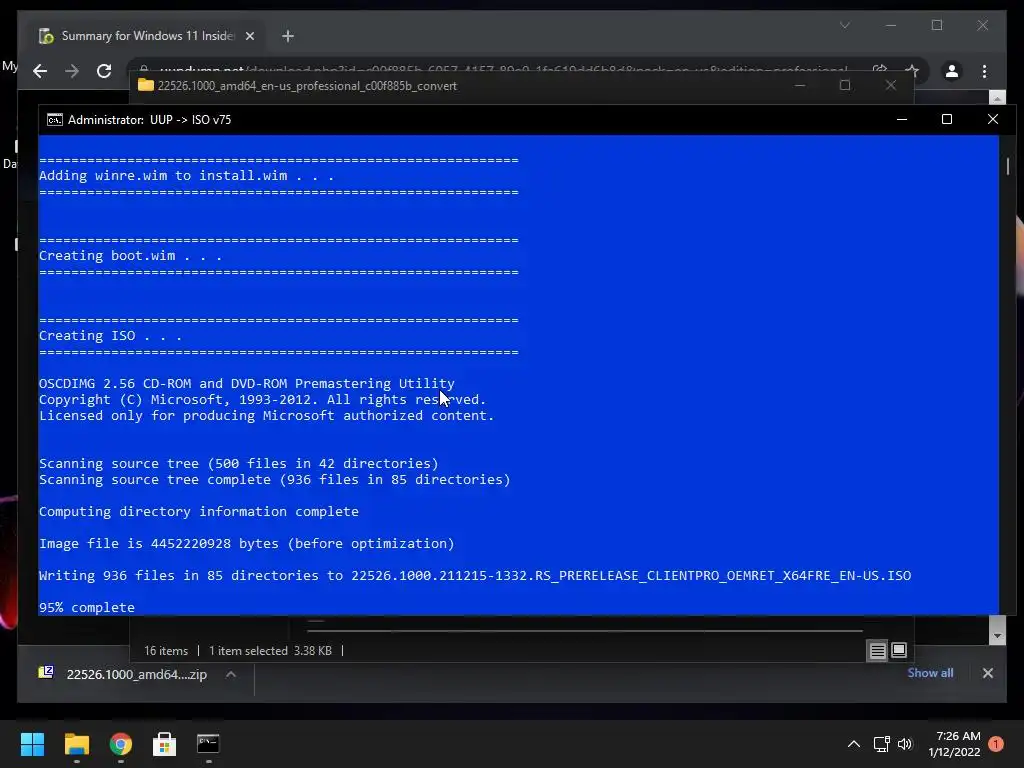Image resolution: width=1024 pixels, height=768 pixels.
Task: Maximize the UUP -> ISO command window
Action: 947,120
